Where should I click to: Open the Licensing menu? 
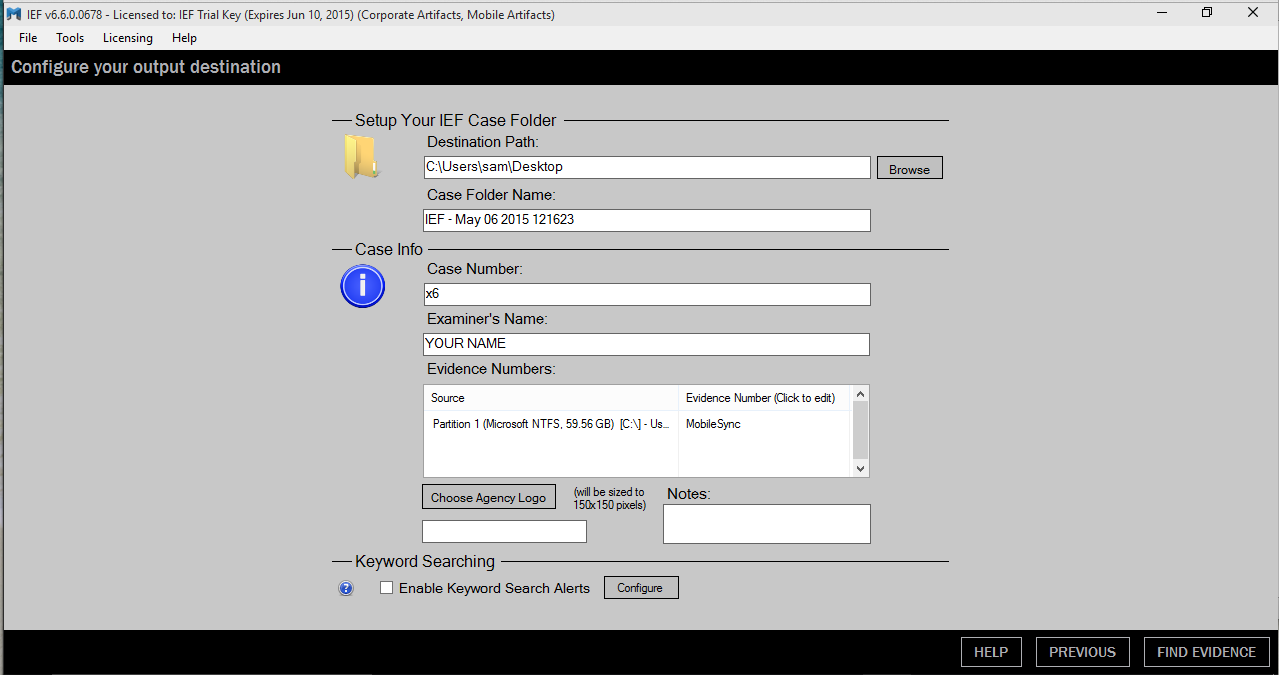coord(128,38)
